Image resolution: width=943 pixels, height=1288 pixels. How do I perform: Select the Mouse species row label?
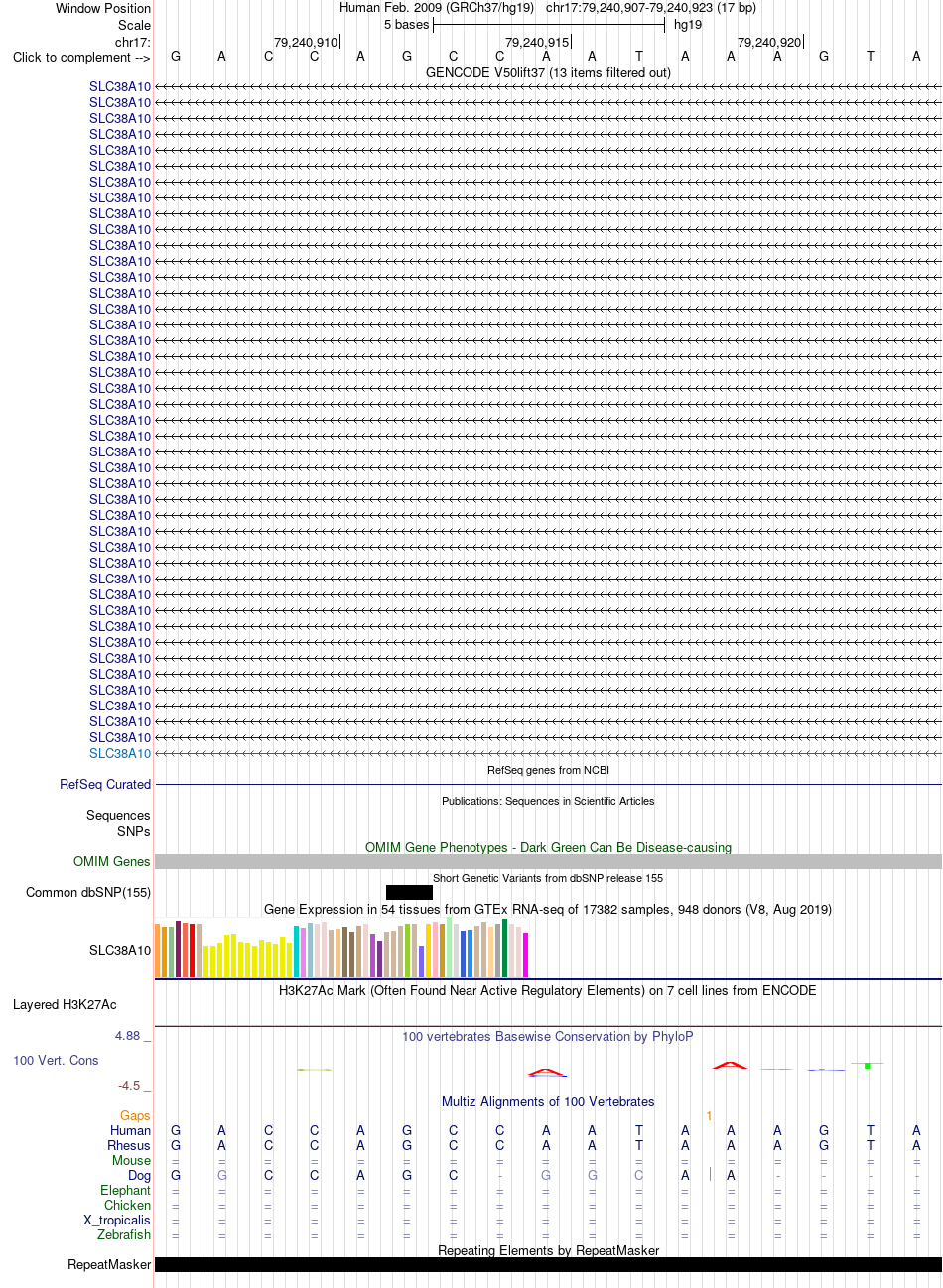(x=131, y=1160)
